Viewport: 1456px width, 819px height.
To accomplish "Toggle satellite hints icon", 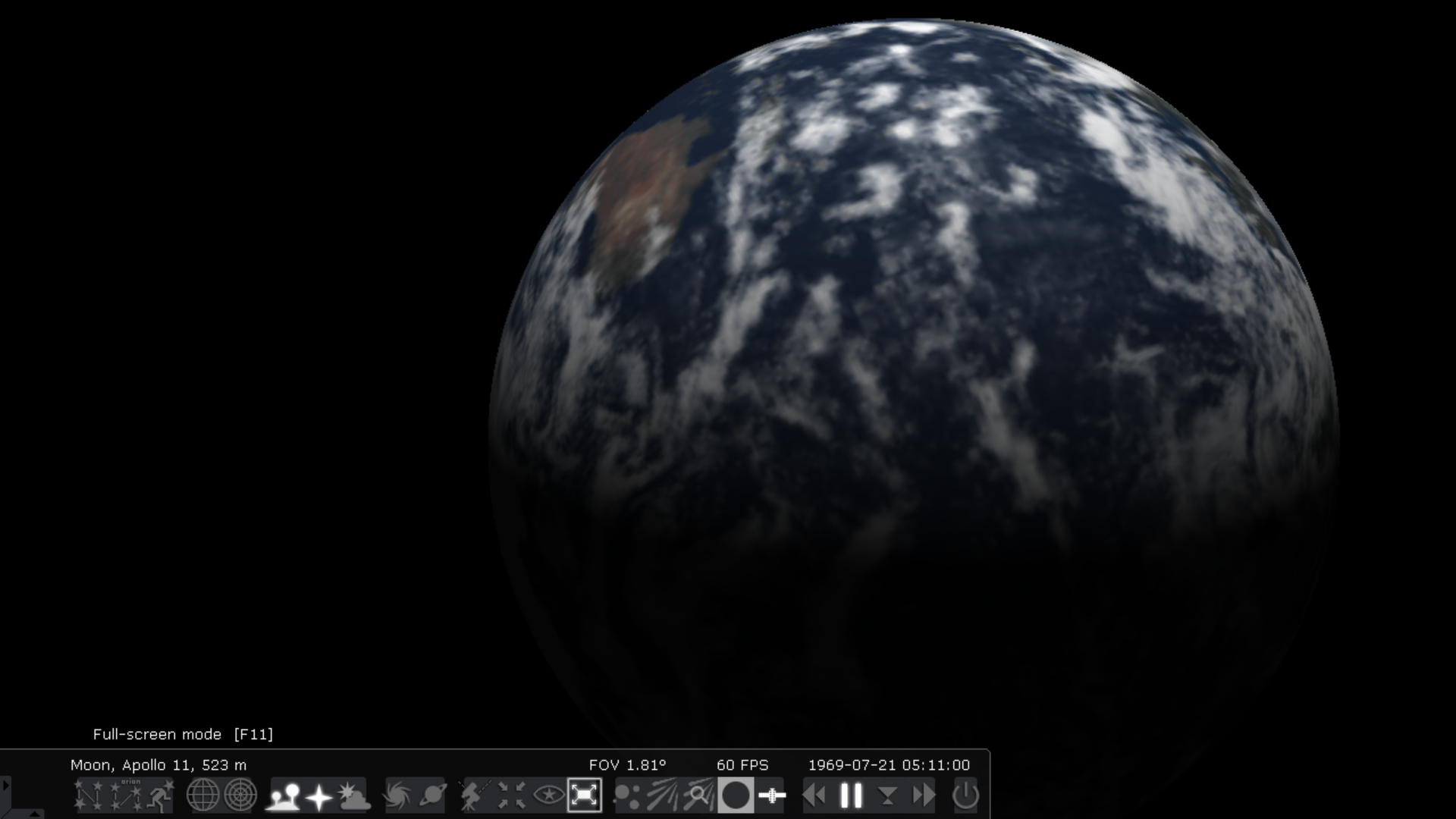I will 772,795.
